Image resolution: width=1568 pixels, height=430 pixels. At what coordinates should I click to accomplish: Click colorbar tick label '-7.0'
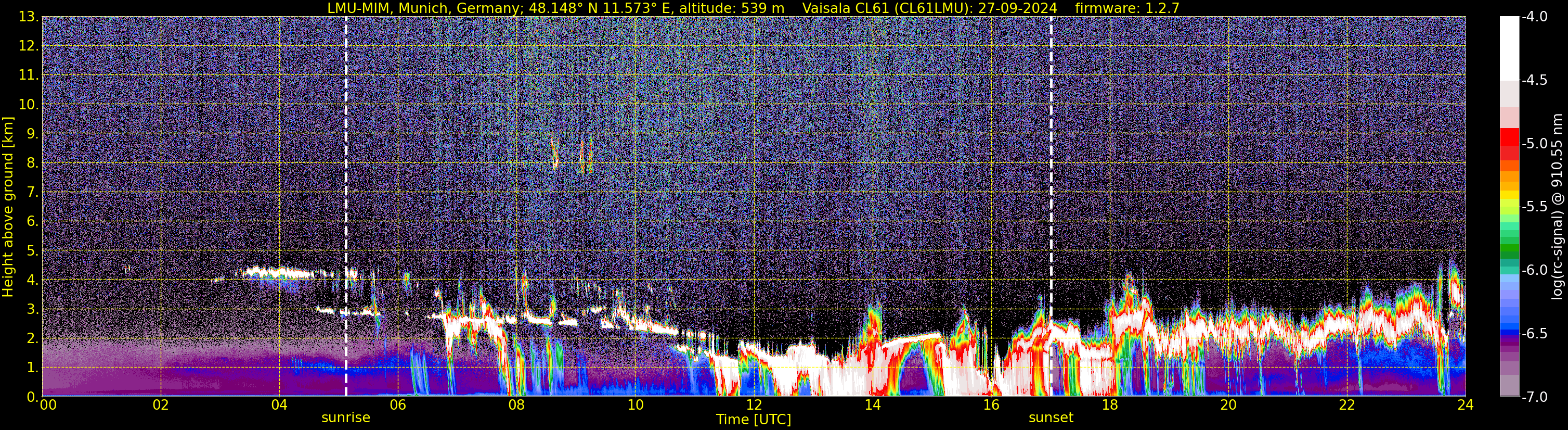[1534, 397]
